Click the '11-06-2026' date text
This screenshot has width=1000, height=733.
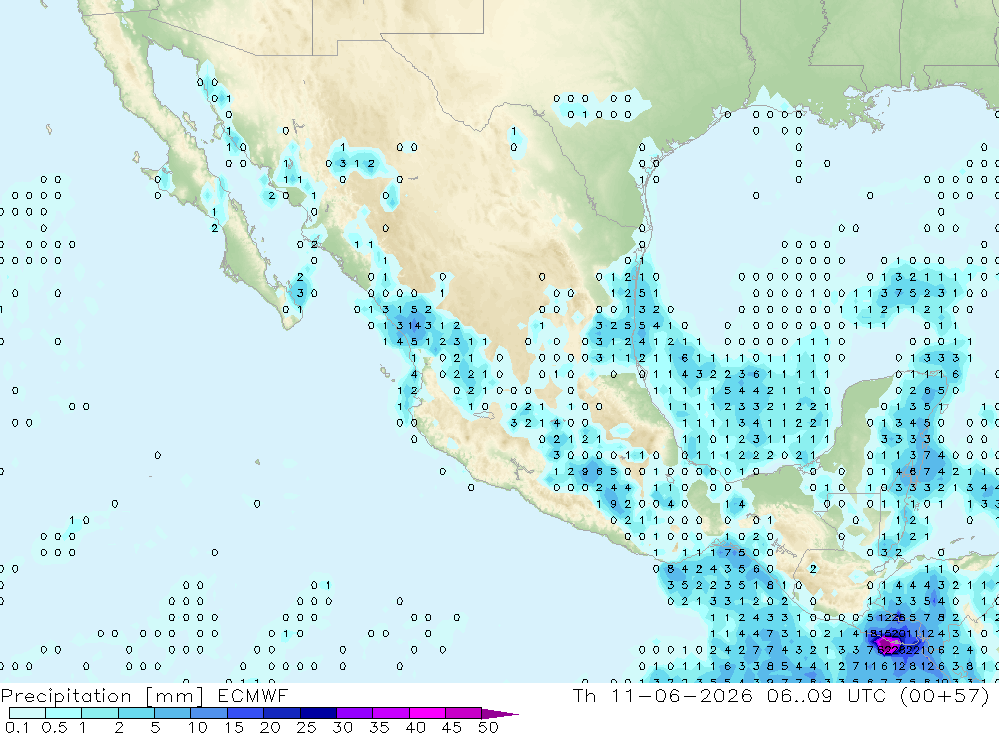tap(682, 695)
